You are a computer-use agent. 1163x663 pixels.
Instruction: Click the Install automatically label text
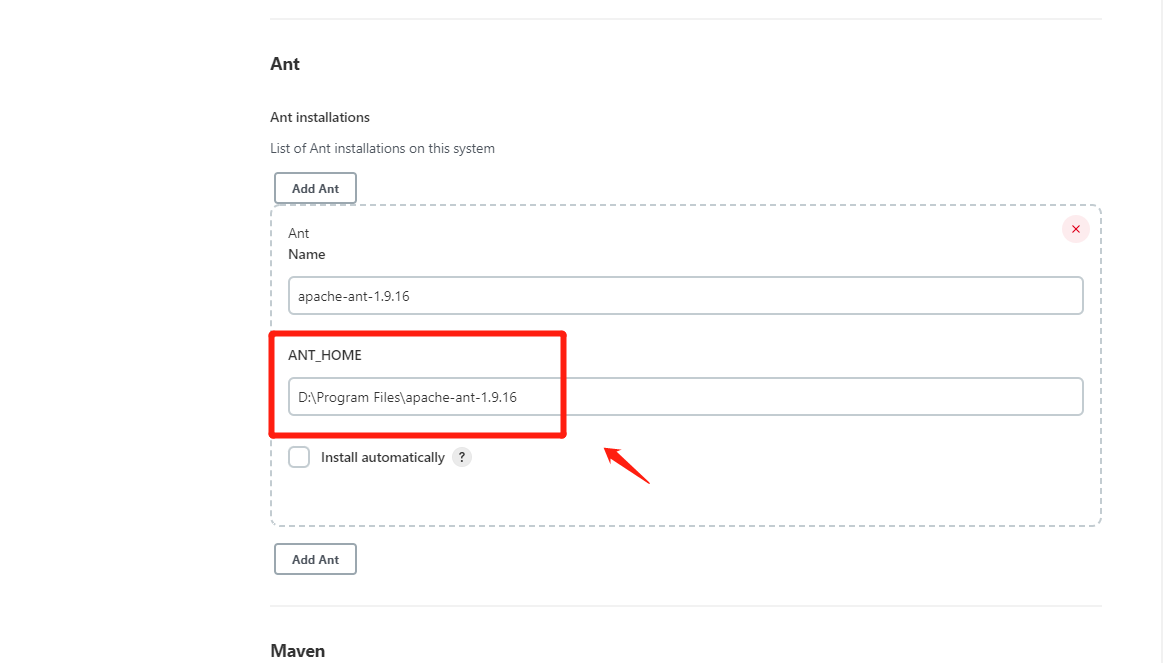click(x=382, y=457)
